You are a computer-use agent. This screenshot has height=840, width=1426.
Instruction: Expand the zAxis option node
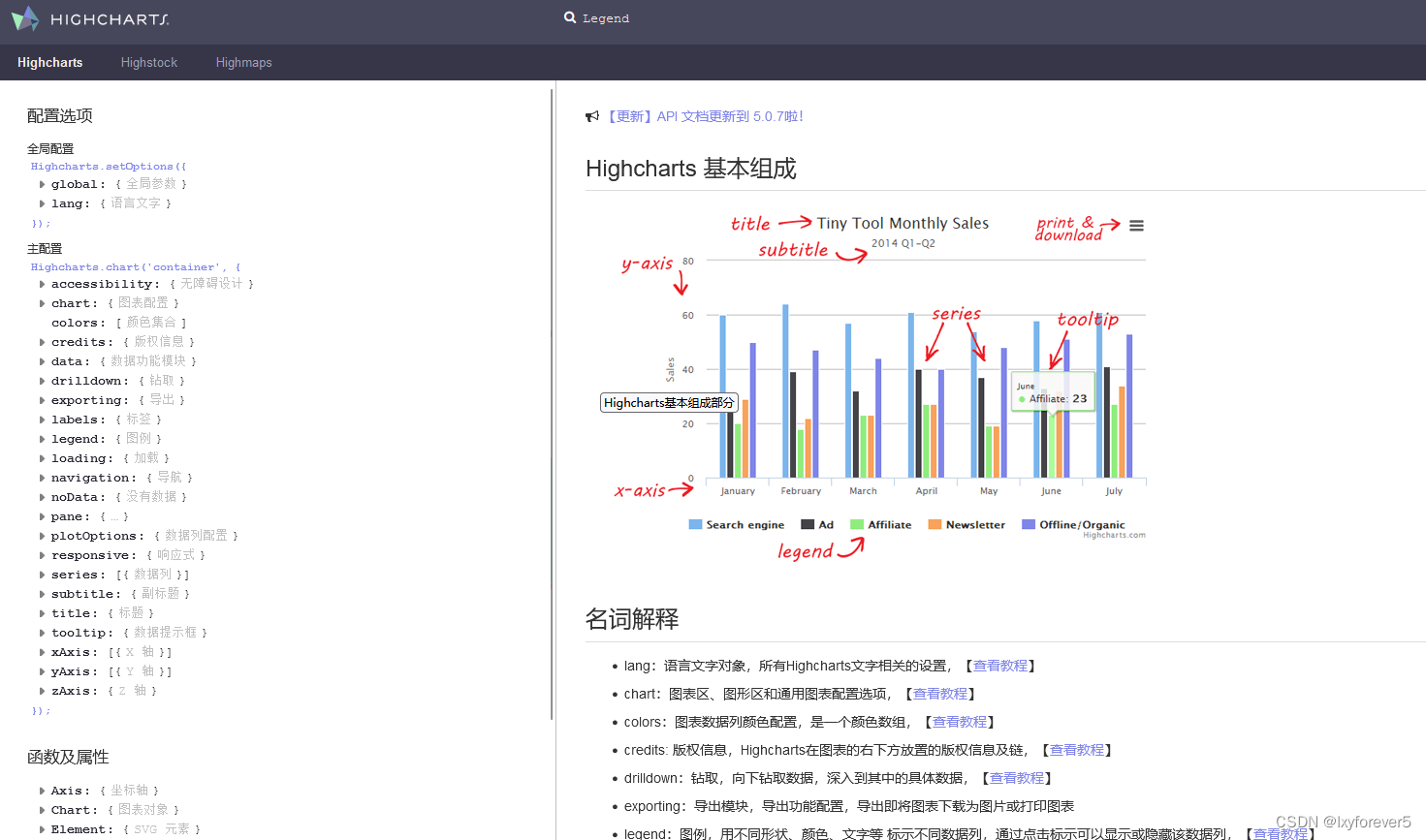click(42, 691)
